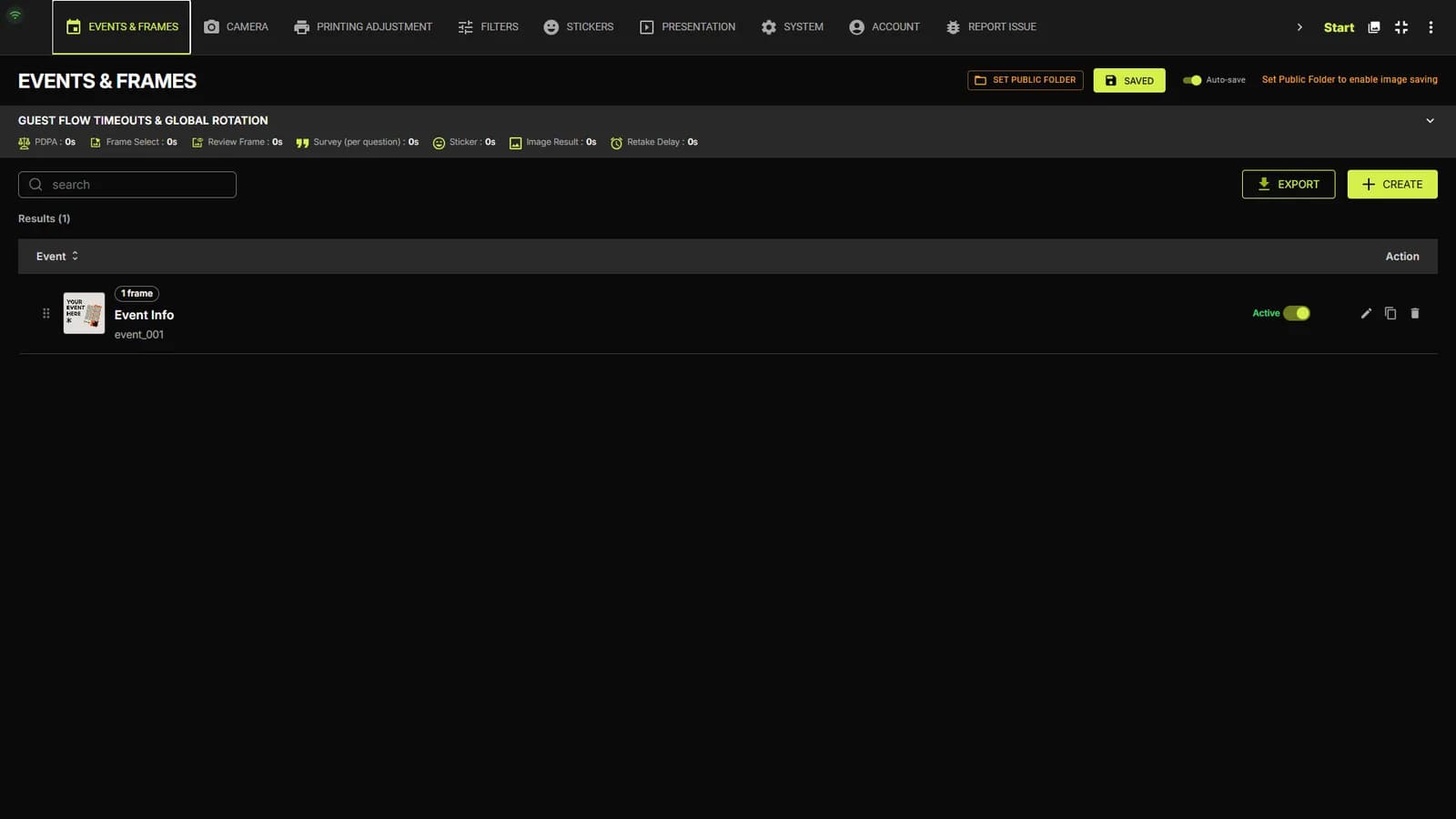Edit Event Info with the pencil icon

coord(1366,313)
